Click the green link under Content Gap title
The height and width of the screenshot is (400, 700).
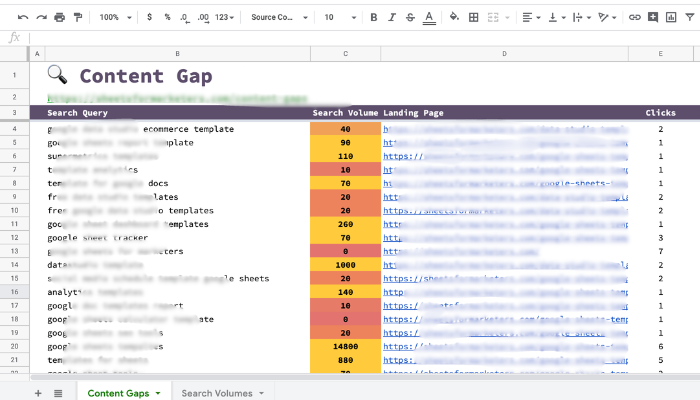[177, 98]
